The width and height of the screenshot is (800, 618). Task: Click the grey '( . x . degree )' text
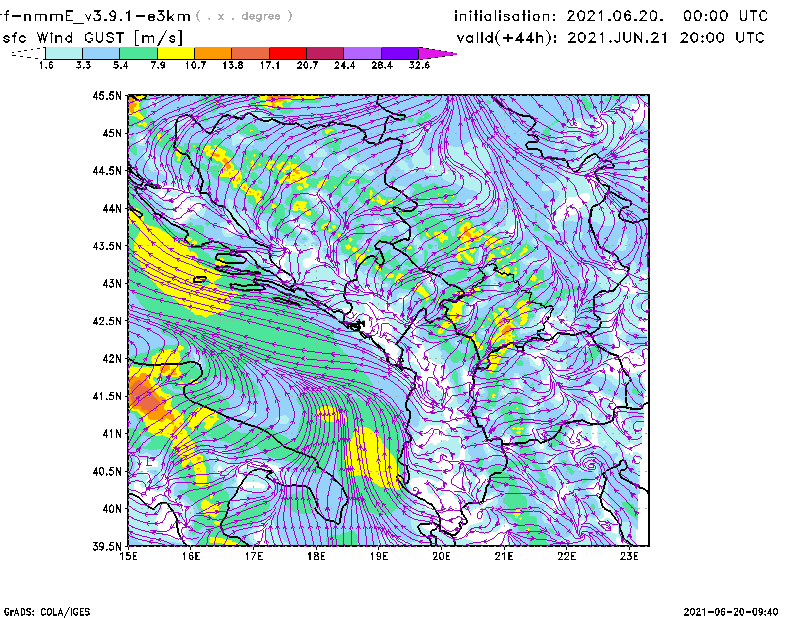coord(244,16)
